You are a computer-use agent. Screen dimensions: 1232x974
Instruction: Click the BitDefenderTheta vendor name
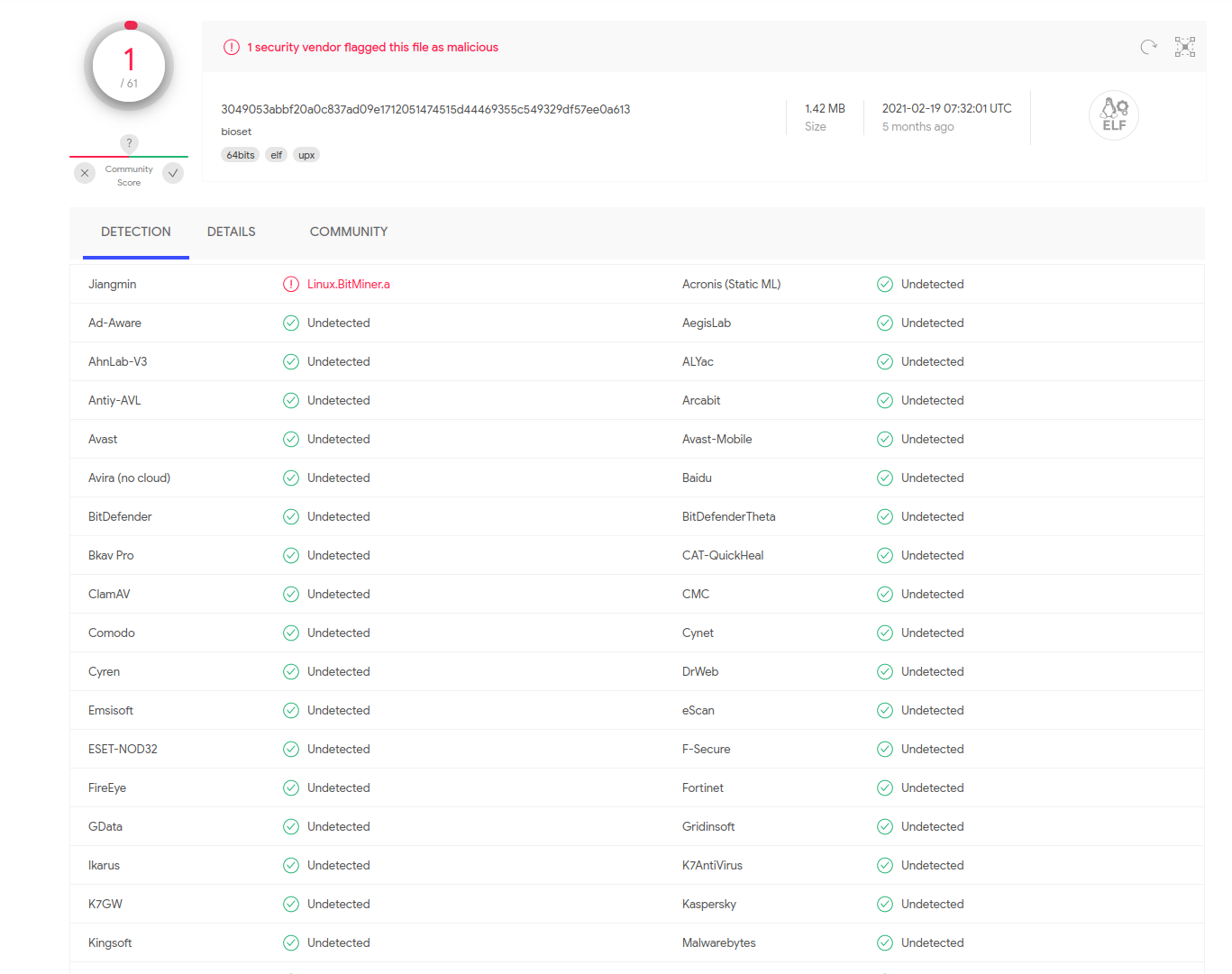[729, 516]
